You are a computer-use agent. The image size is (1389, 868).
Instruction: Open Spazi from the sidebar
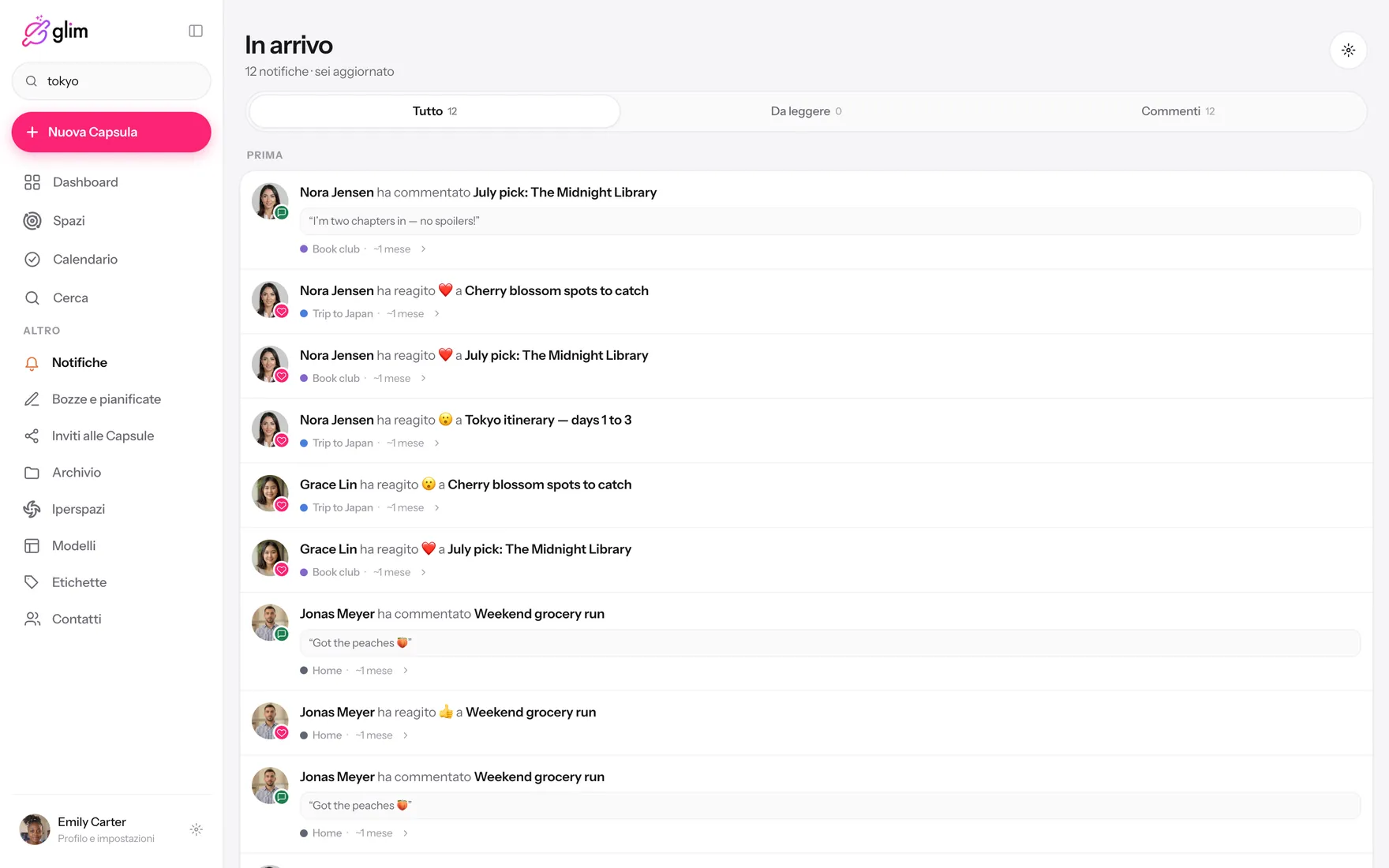click(111, 221)
